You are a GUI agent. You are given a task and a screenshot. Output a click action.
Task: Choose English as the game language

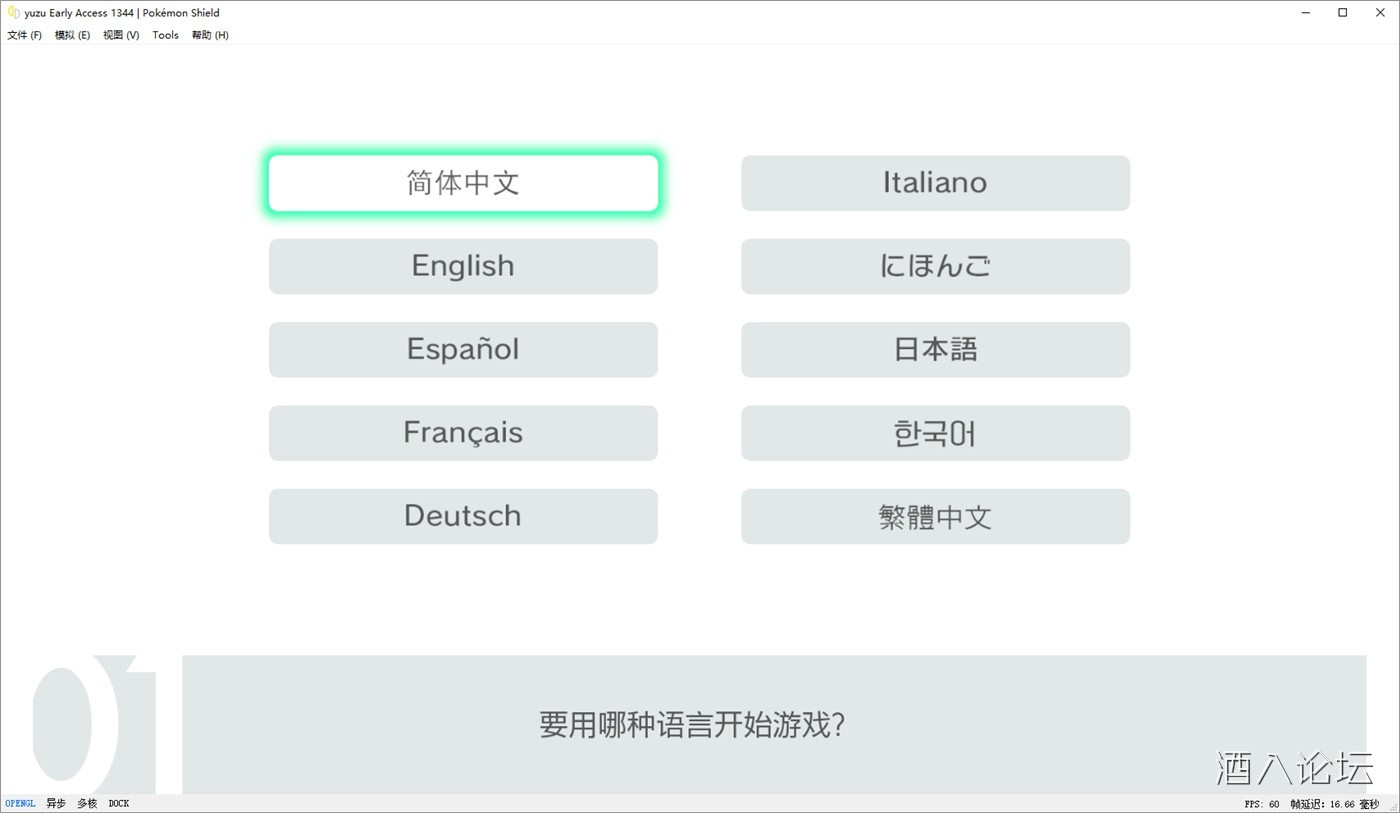(x=463, y=266)
